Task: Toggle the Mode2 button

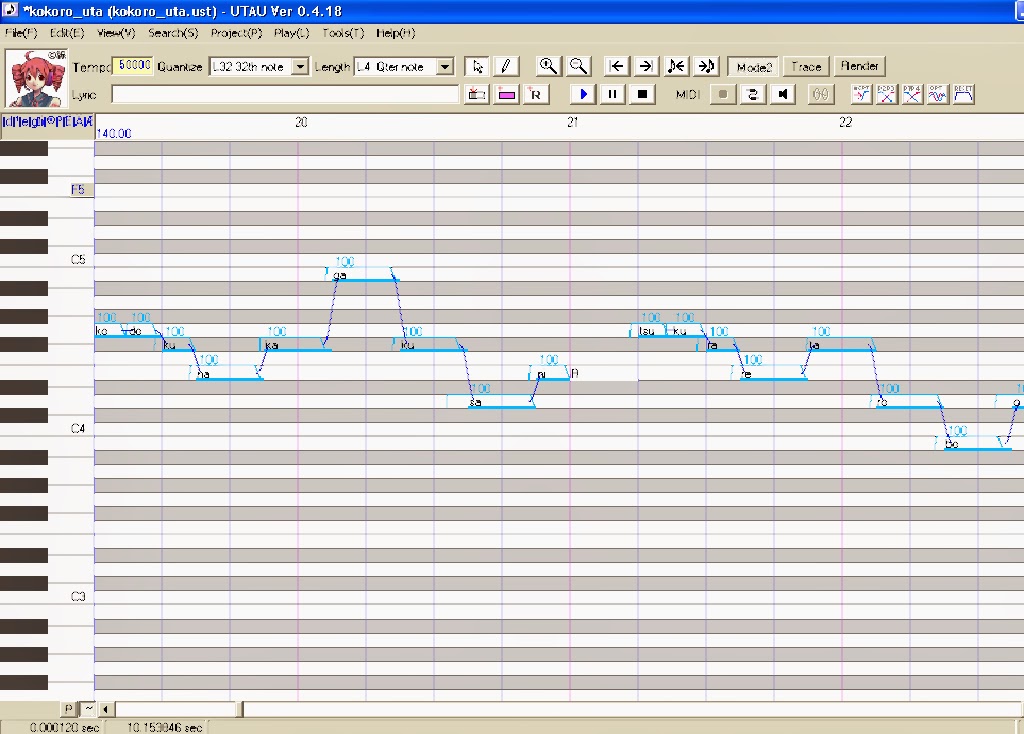Action: pyautogui.click(x=752, y=66)
